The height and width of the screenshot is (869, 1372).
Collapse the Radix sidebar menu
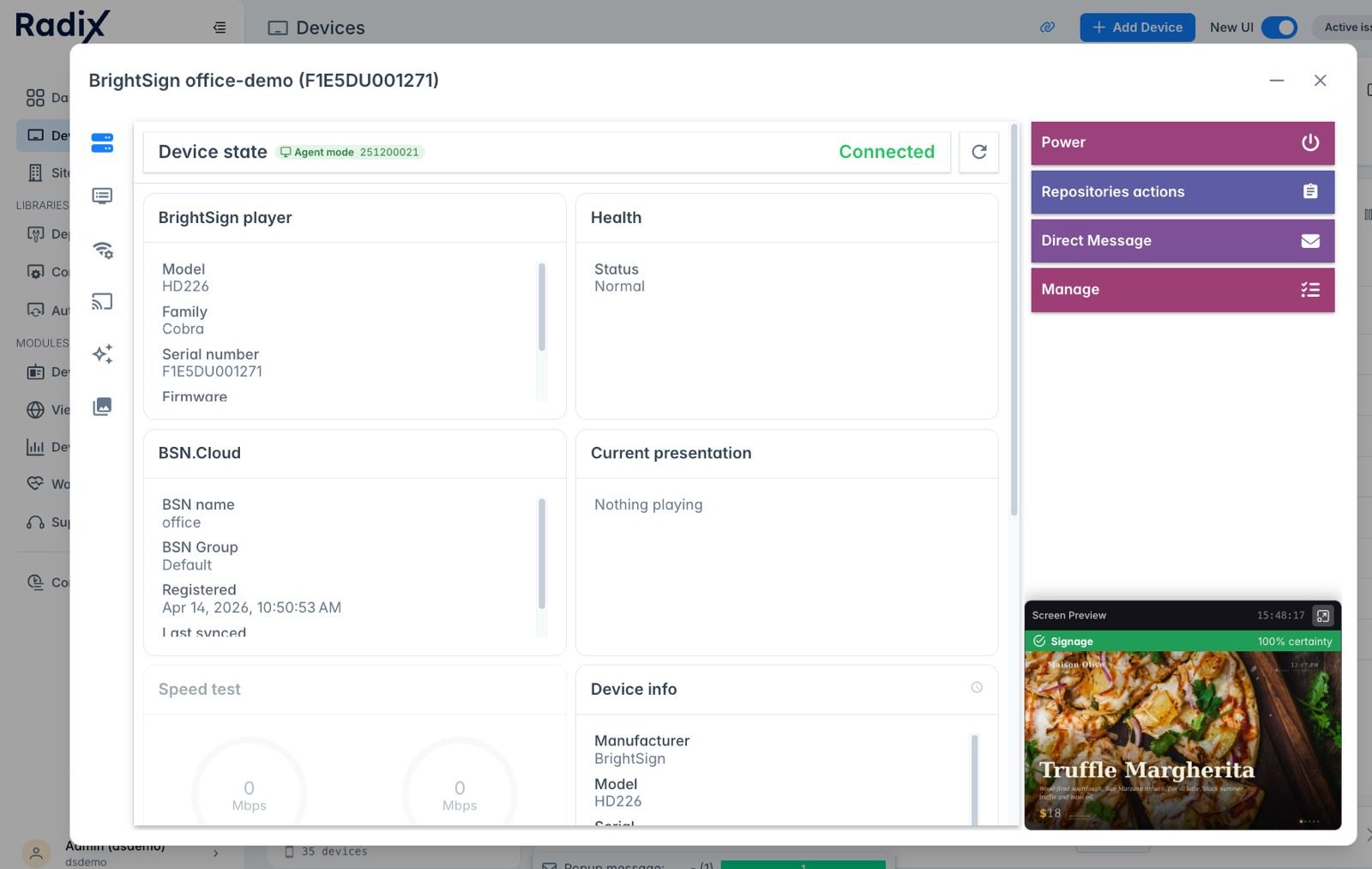(x=220, y=27)
